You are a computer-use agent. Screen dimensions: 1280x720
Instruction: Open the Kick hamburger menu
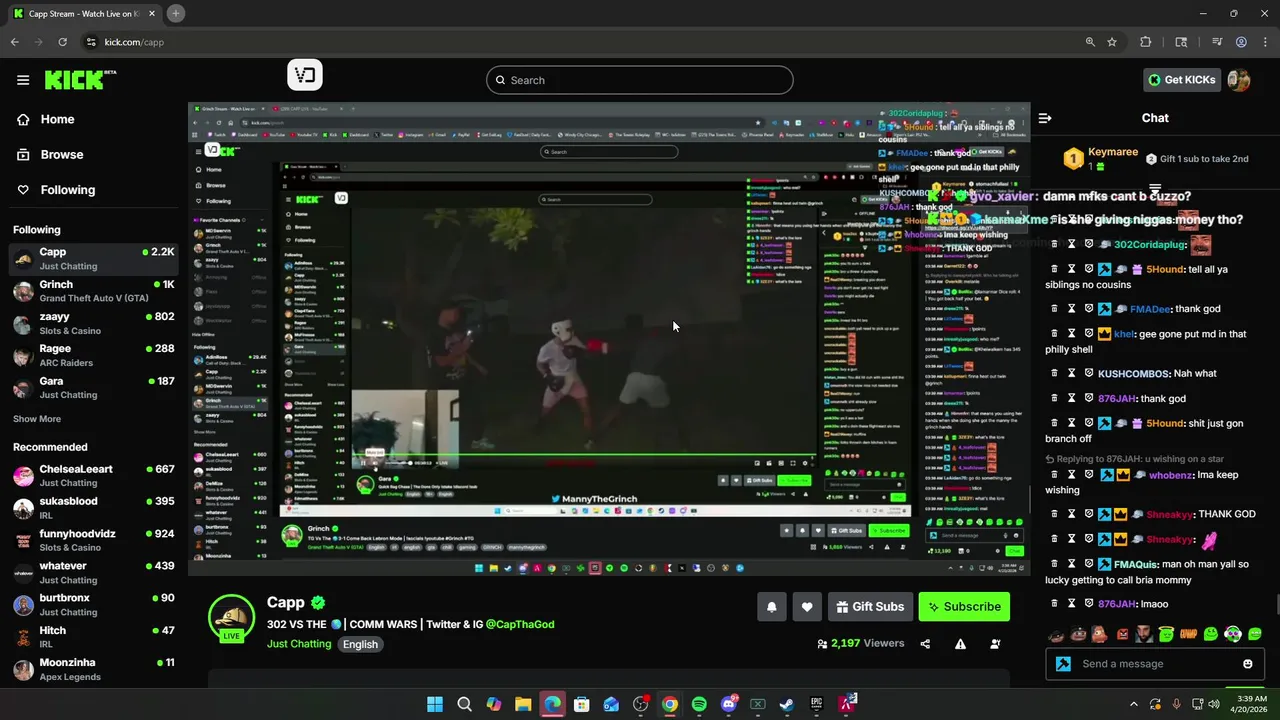coord(23,80)
